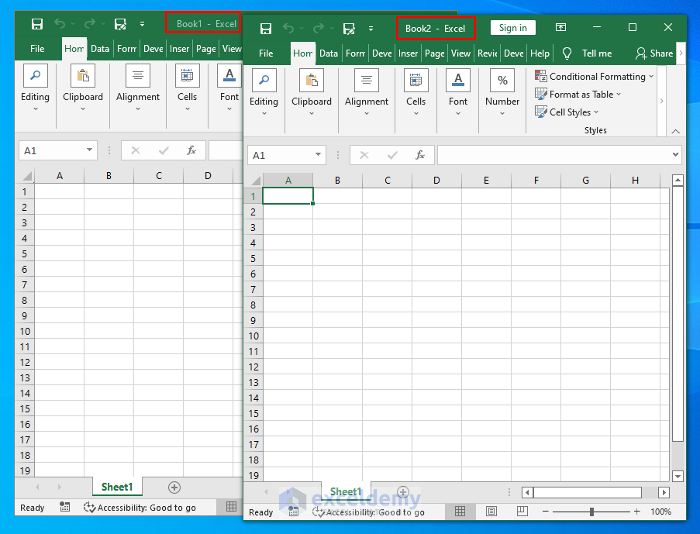Image resolution: width=700 pixels, height=534 pixels.
Task: Click Save icon in Book1 title bar
Action: point(37,24)
